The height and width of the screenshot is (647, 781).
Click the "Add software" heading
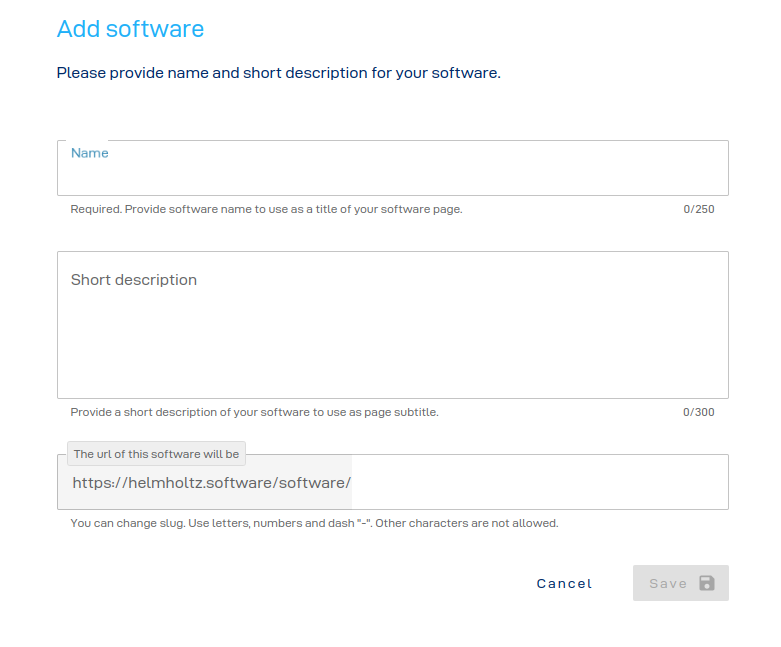click(130, 29)
